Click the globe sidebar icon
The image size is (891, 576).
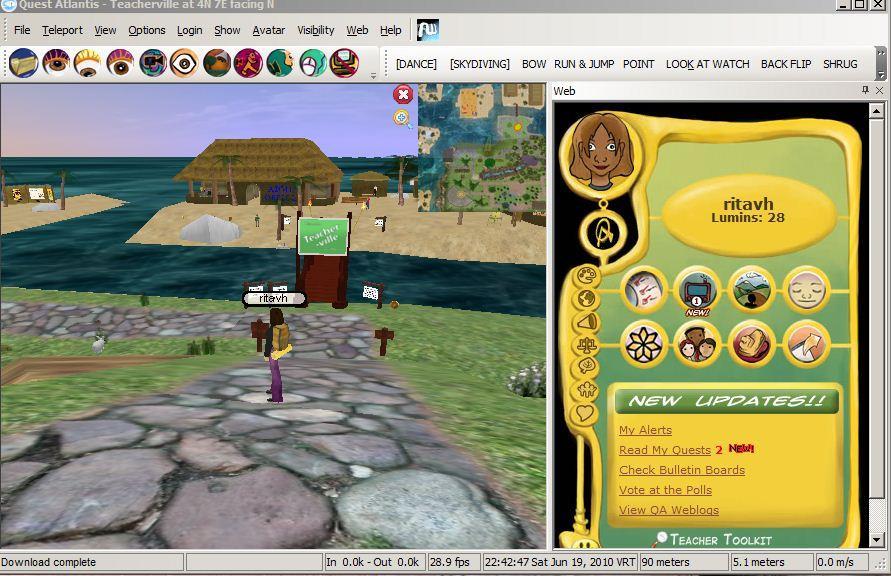coord(586,298)
